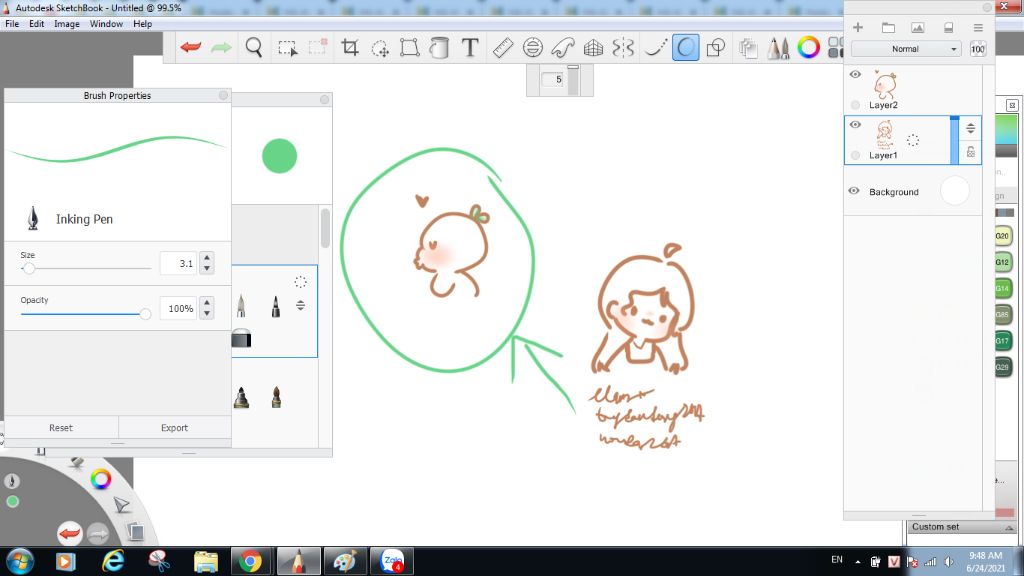Screen dimensions: 1024x576
Task: Click the layer opacity box showing 100
Action: 978,49
